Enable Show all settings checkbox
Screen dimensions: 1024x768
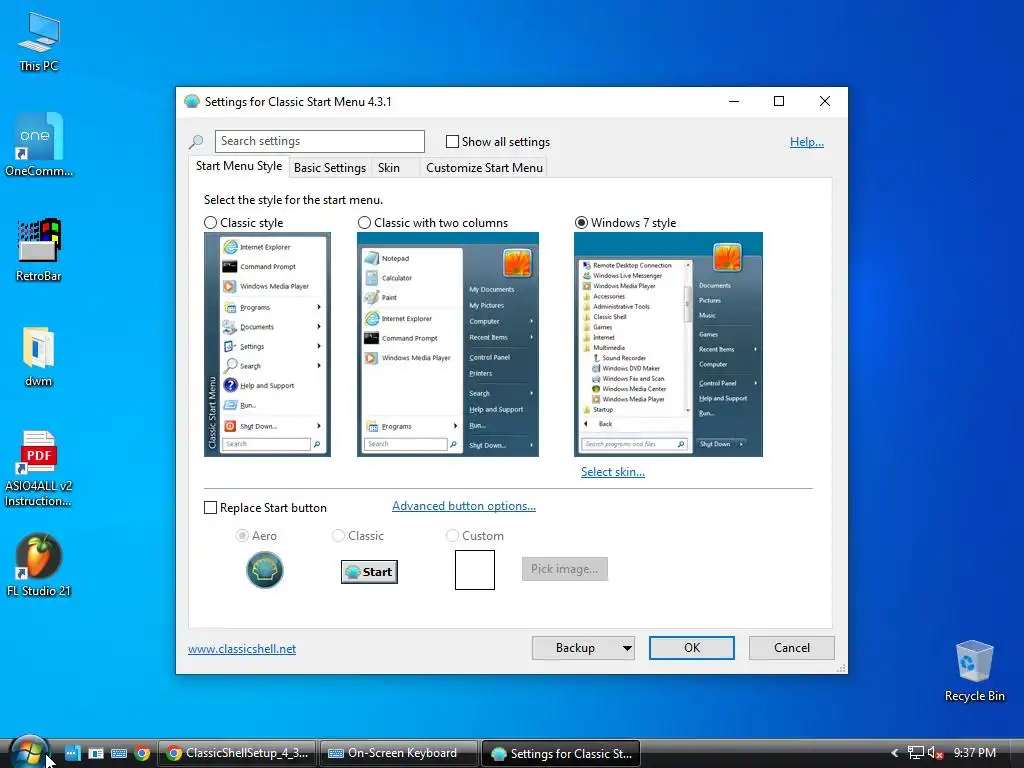coord(452,142)
